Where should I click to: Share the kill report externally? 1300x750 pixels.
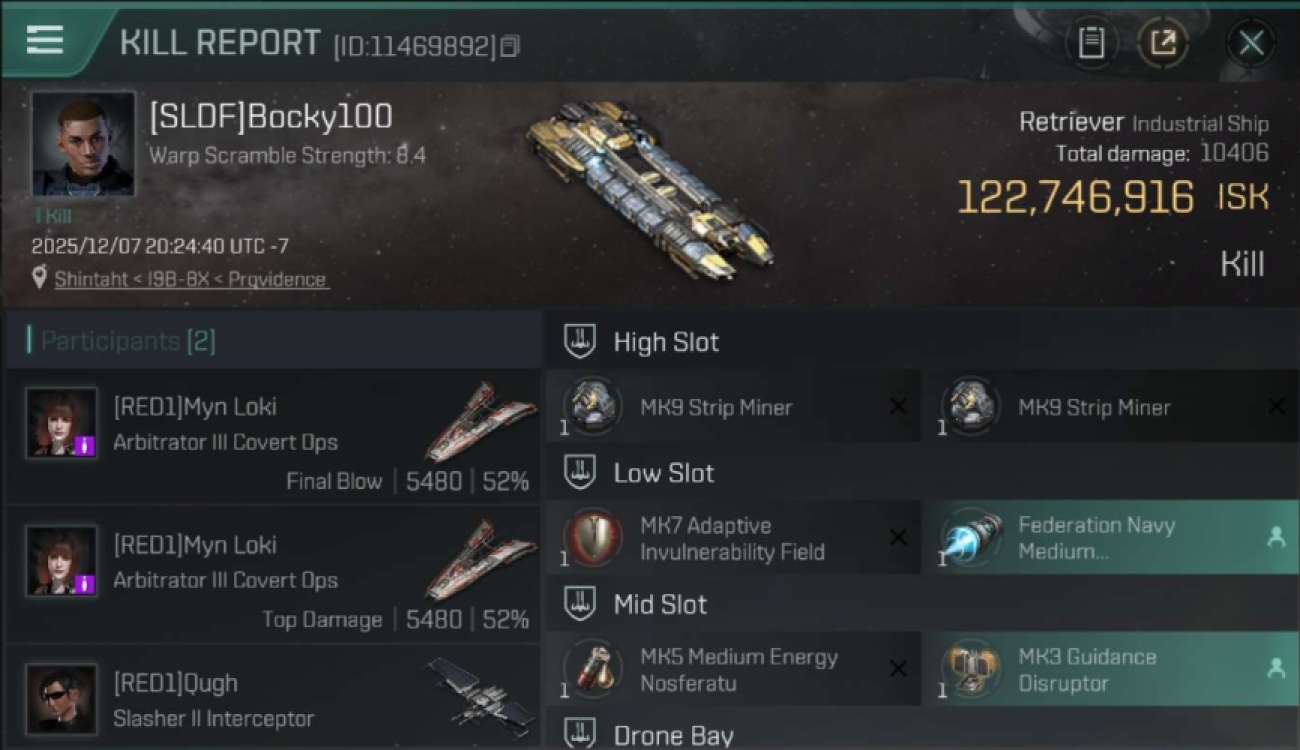(1162, 42)
